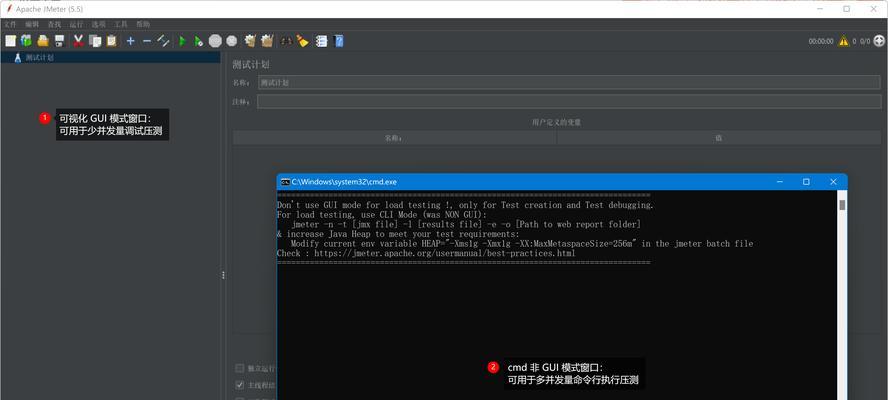The height and width of the screenshot is (400, 888).
Task: Click the yellow warning log icon
Action: coord(844,41)
